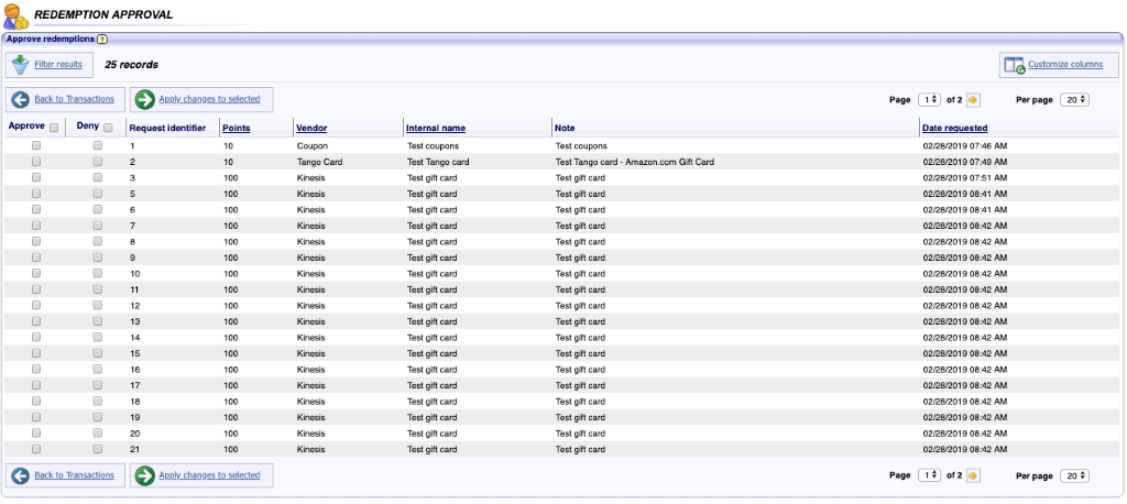Toggle the Approve all header checkbox
Image resolution: width=1127 pixels, height=504 pixels.
[54, 128]
